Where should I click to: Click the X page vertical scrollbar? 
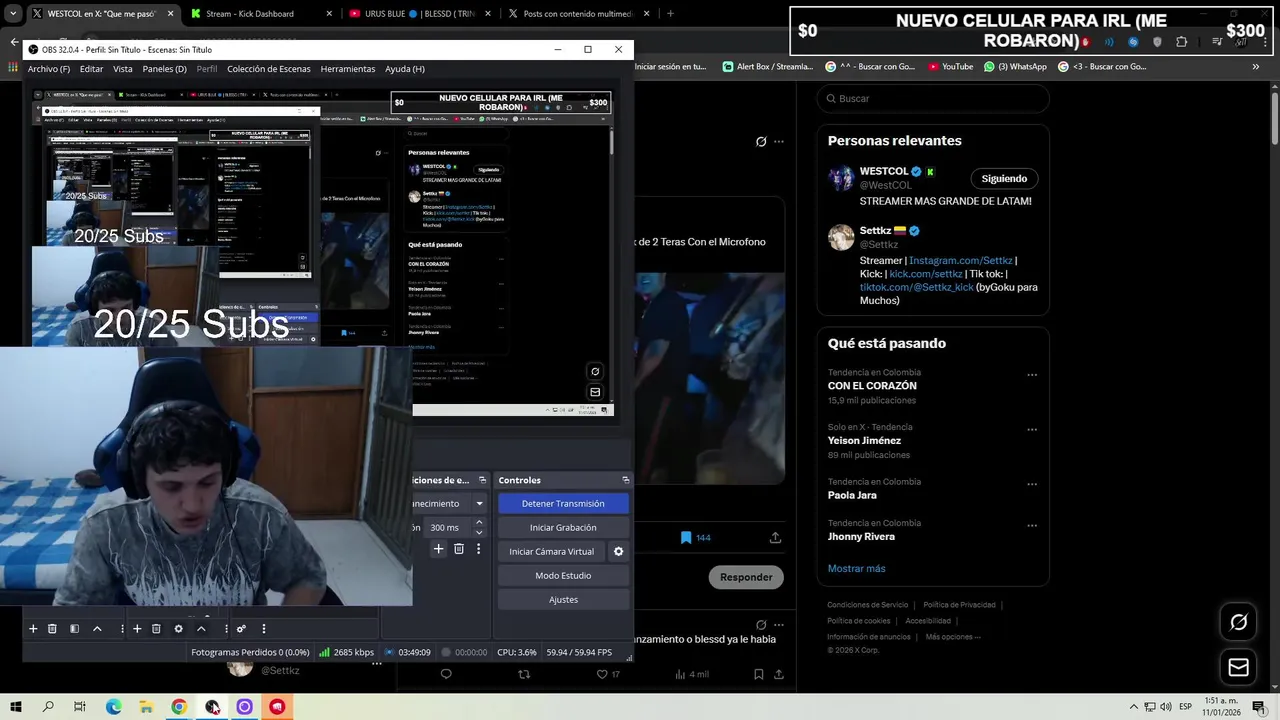(1275, 118)
